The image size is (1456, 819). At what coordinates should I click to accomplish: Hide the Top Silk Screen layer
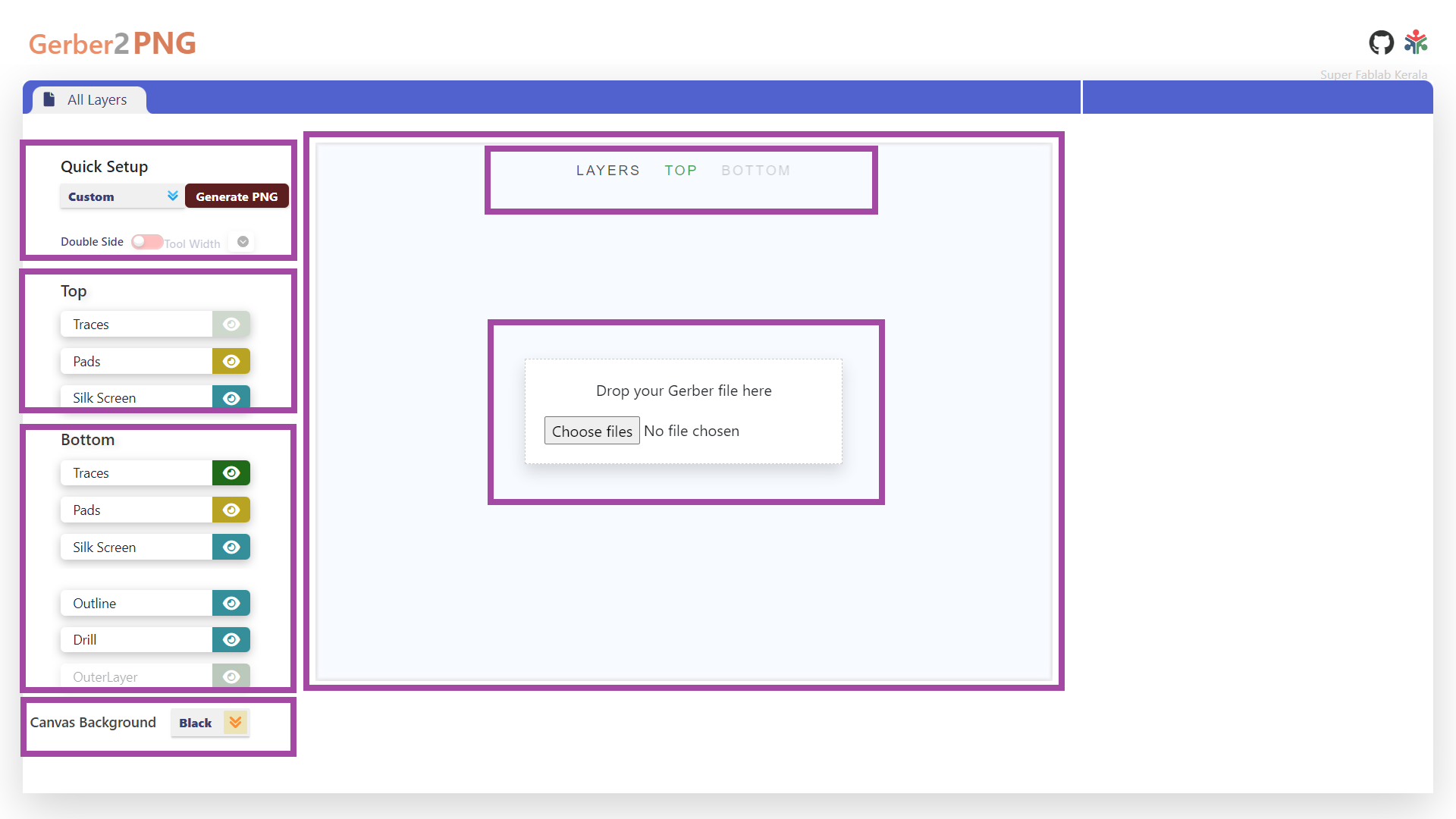point(231,397)
